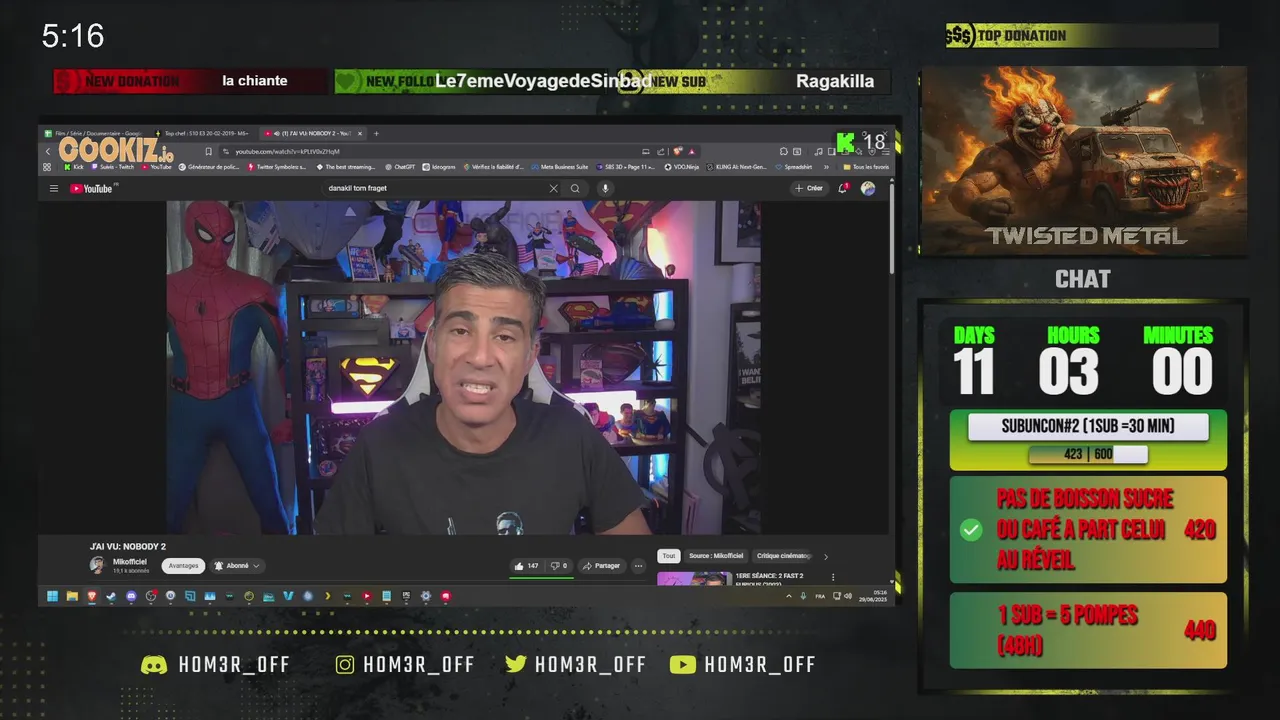
Task: Click the YouTube HOM3R_OFF social label in overlay
Action: click(x=743, y=665)
